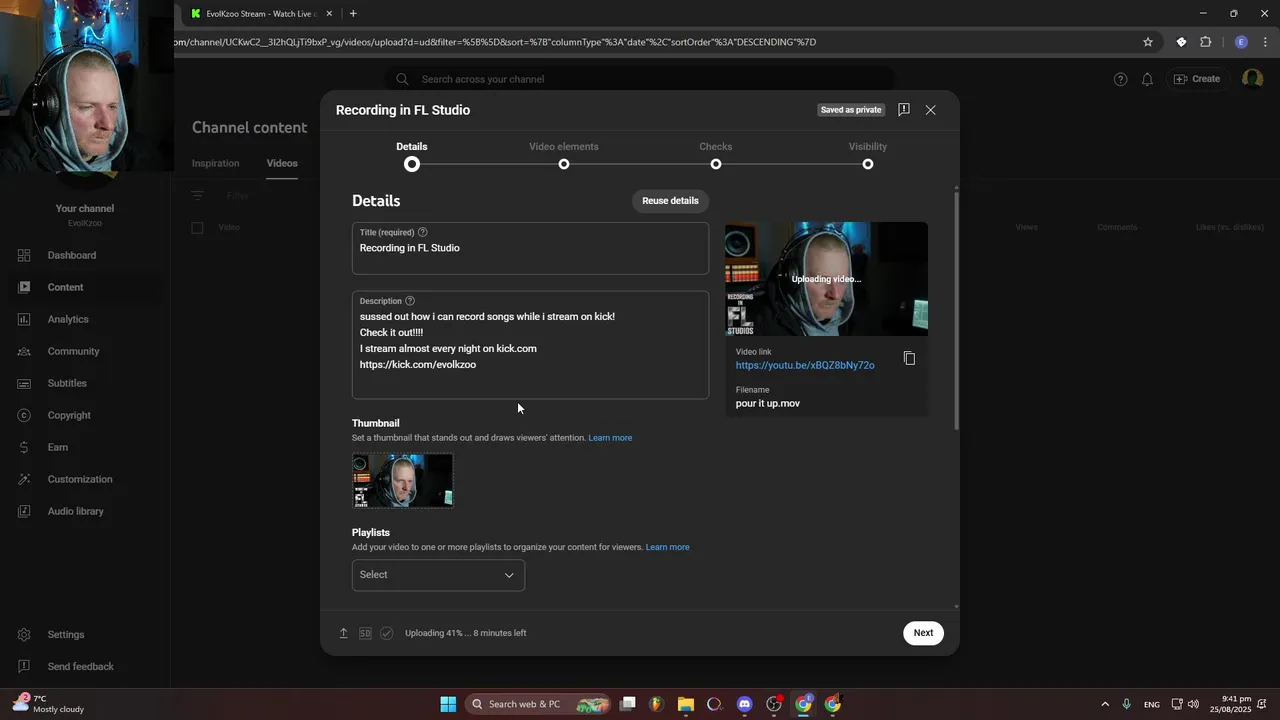Screen dimensions: 1280x720
Task: Click the SD processing status icon
Action: click(365, 633)
